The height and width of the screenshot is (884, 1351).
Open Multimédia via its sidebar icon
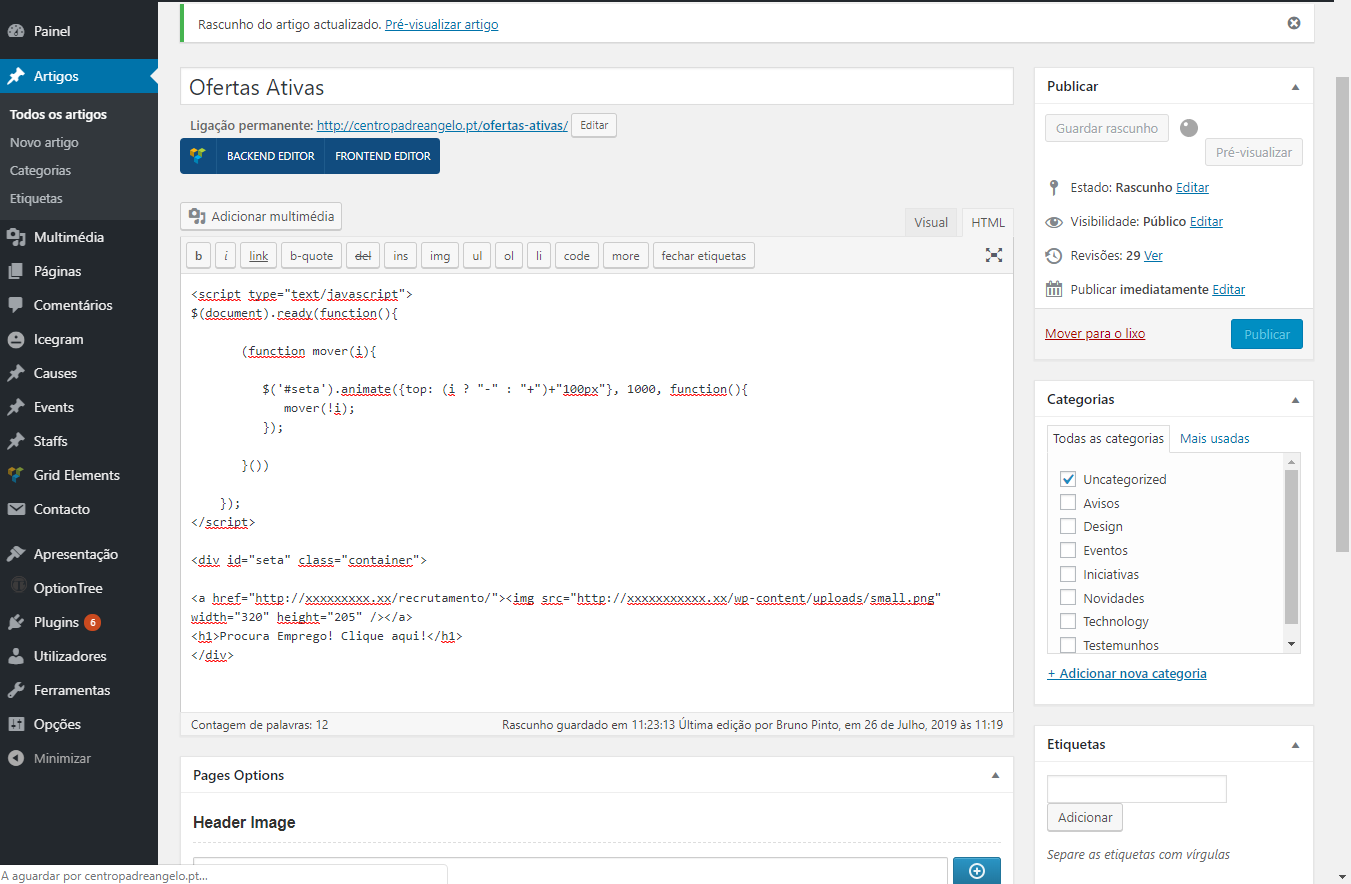tap(16, 237)
